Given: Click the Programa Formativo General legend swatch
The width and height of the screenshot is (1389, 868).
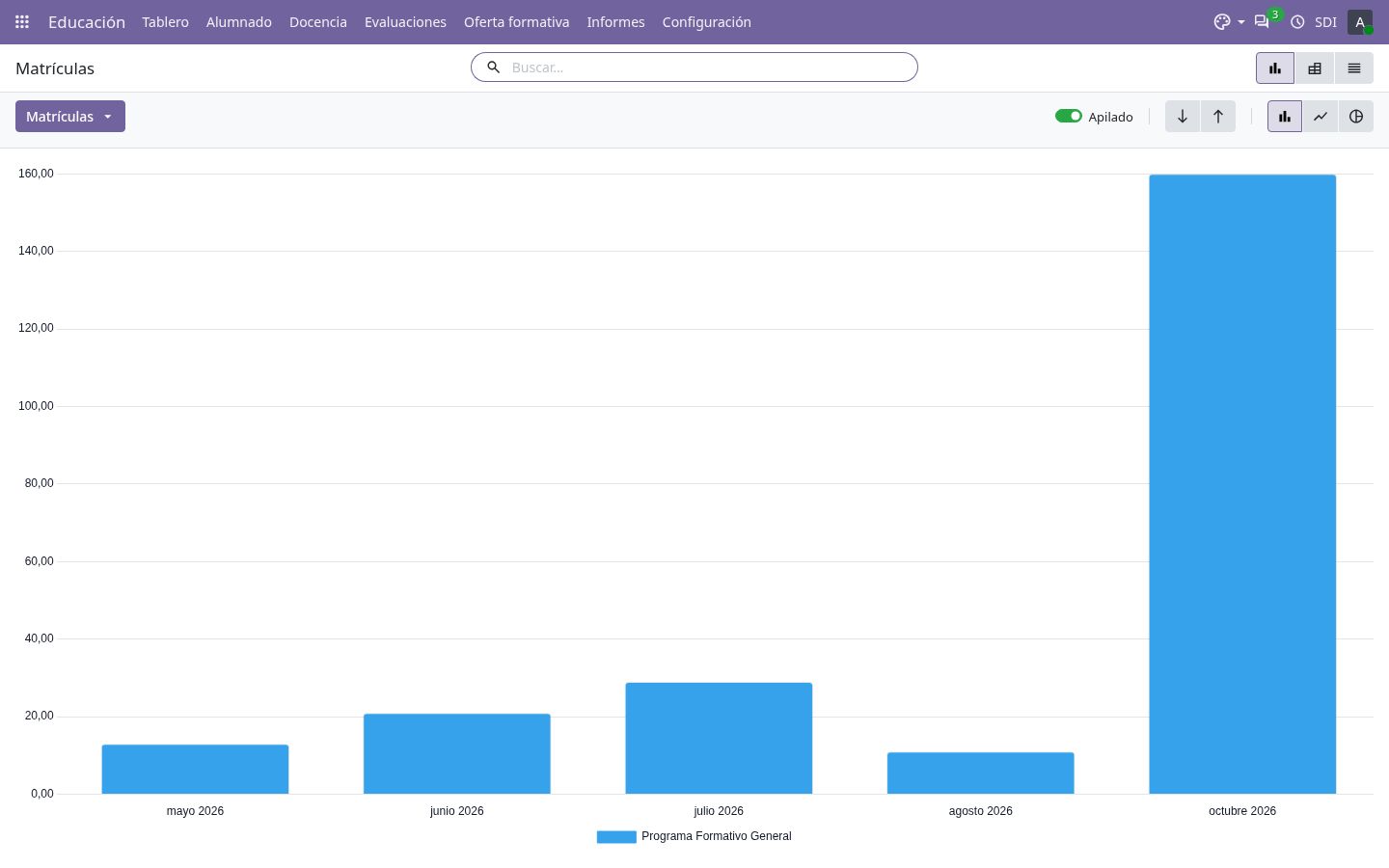Looking at the screenshot, I should click(x=616, y=837).
